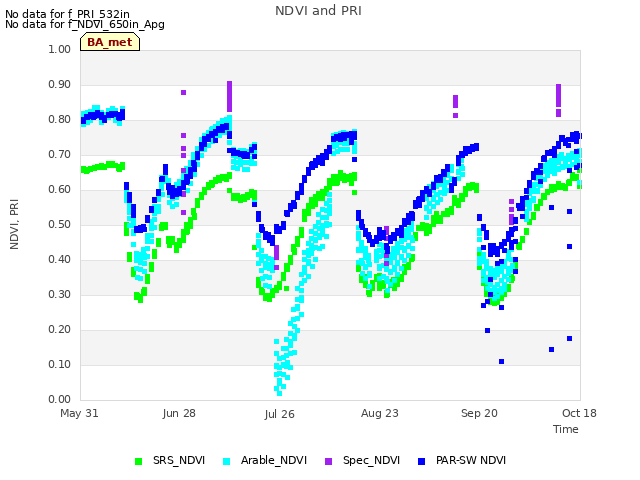Click the 0.70 y-axis tick label
640x480 pixels.
pyautogui.click(x=60, y=154)
